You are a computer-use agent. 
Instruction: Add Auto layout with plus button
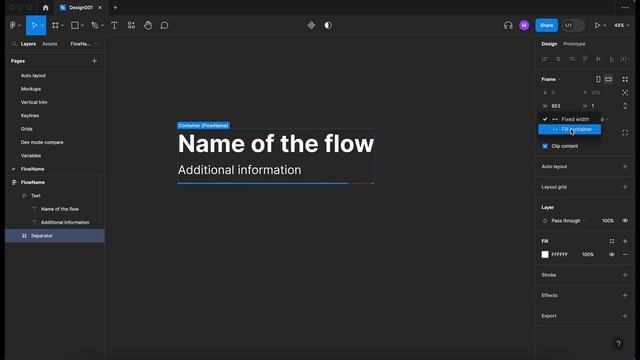pos(625,167)
